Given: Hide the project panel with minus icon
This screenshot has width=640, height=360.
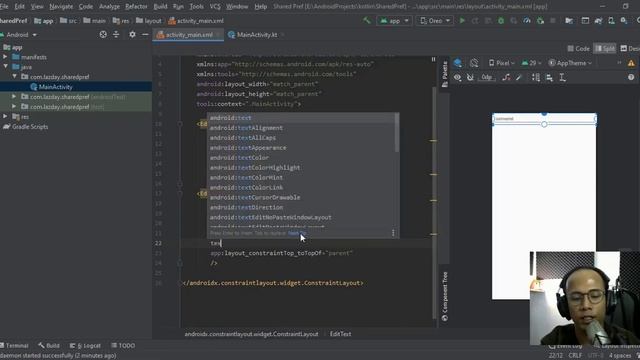Looking at the screenshot, I should pyautogui.click(x=145, y=35).
